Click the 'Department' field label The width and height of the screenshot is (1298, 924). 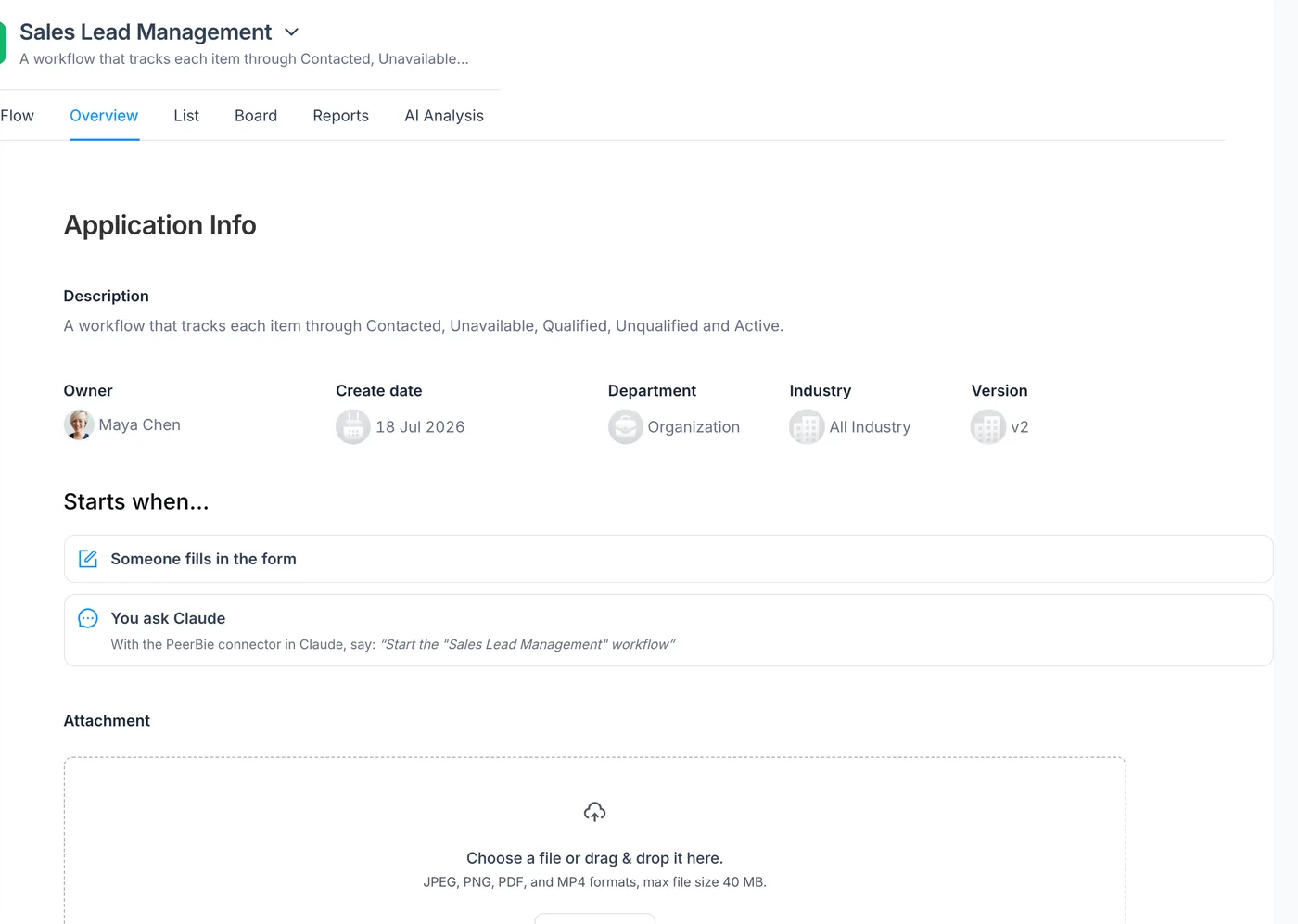click(x=652, y=391)
